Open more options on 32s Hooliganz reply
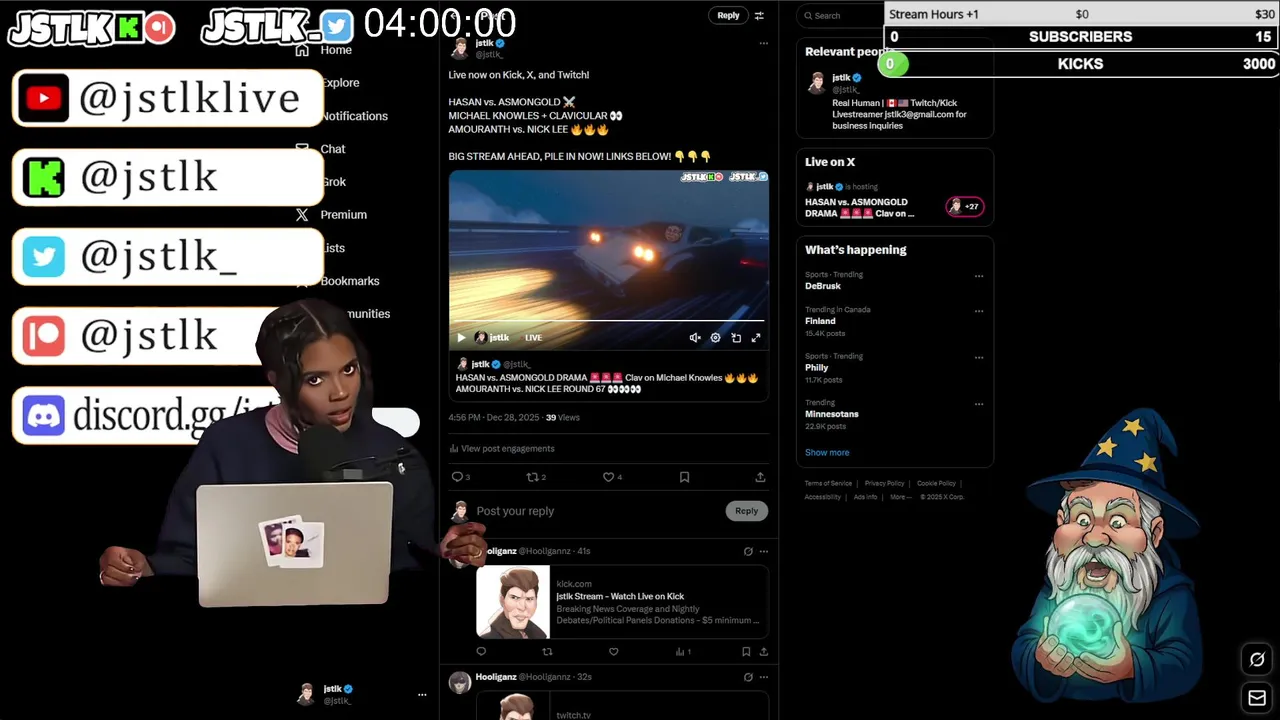Screen dimensions: 1280x720 763,677
